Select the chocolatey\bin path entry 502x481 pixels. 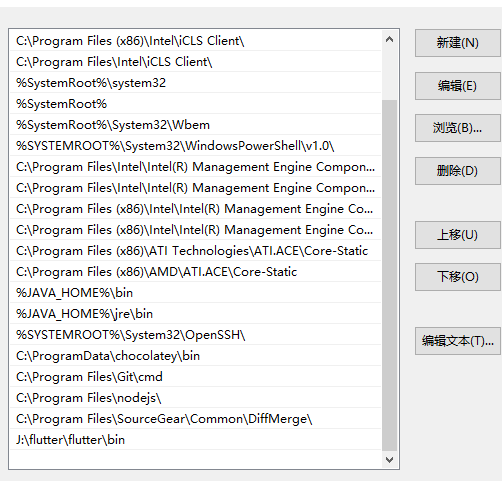point(195,356)
